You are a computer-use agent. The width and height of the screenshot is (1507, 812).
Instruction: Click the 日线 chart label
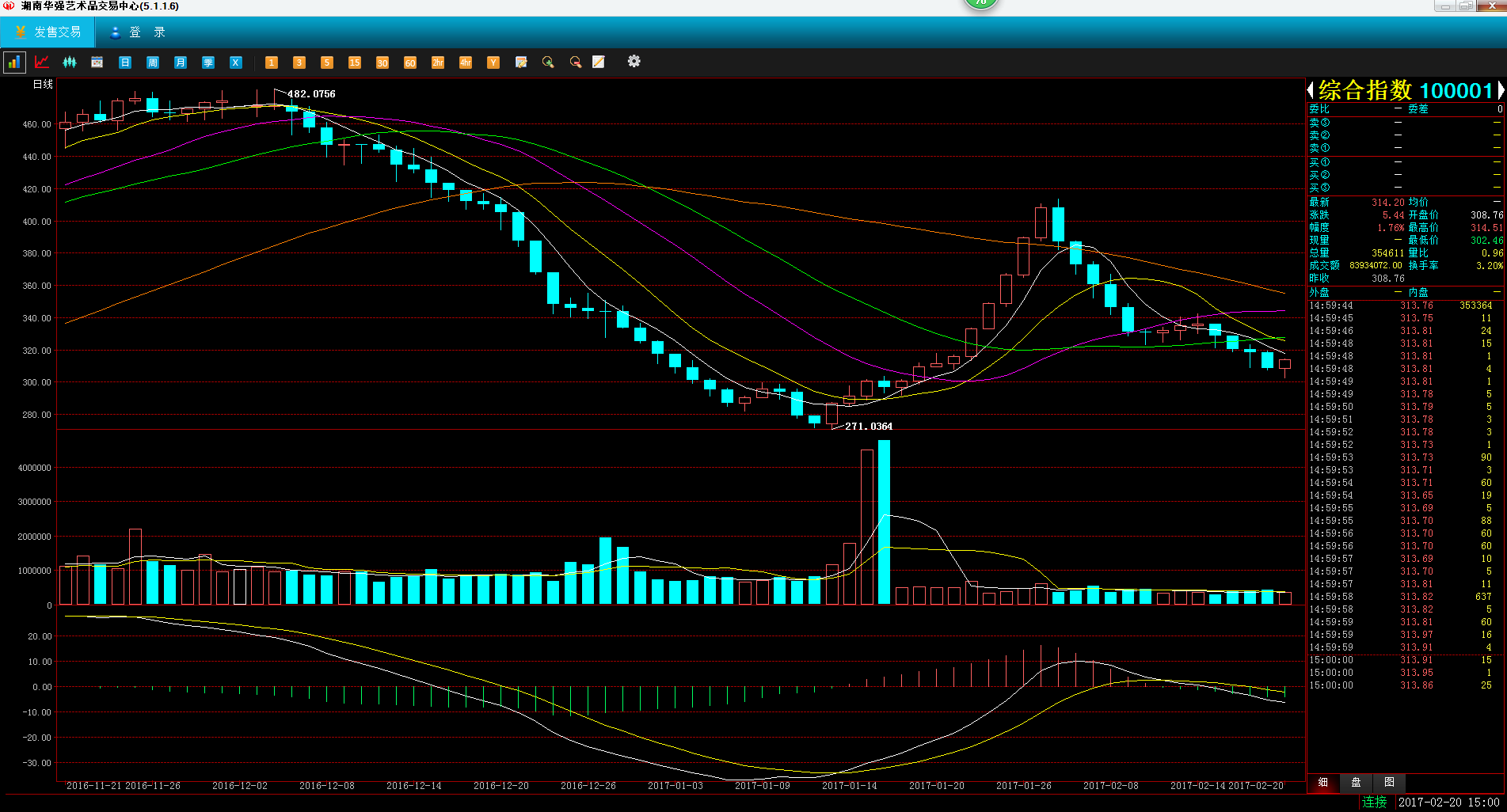coord(43,85)
